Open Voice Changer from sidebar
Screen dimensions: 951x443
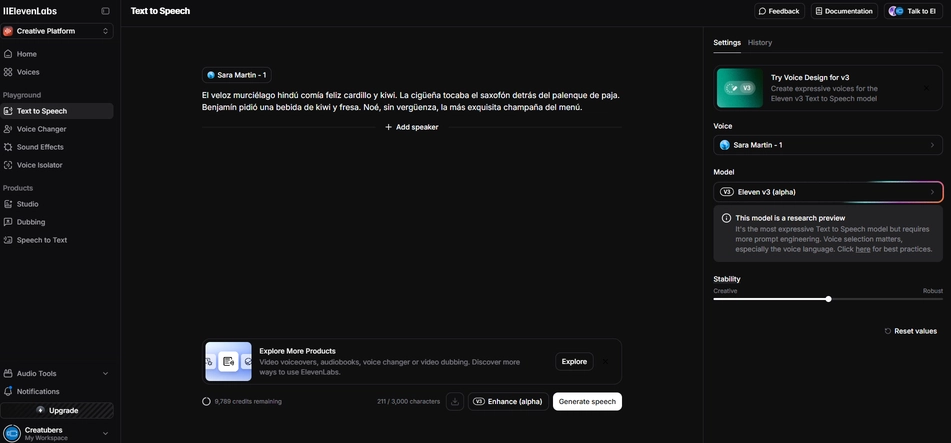click(x=41, y=129)
